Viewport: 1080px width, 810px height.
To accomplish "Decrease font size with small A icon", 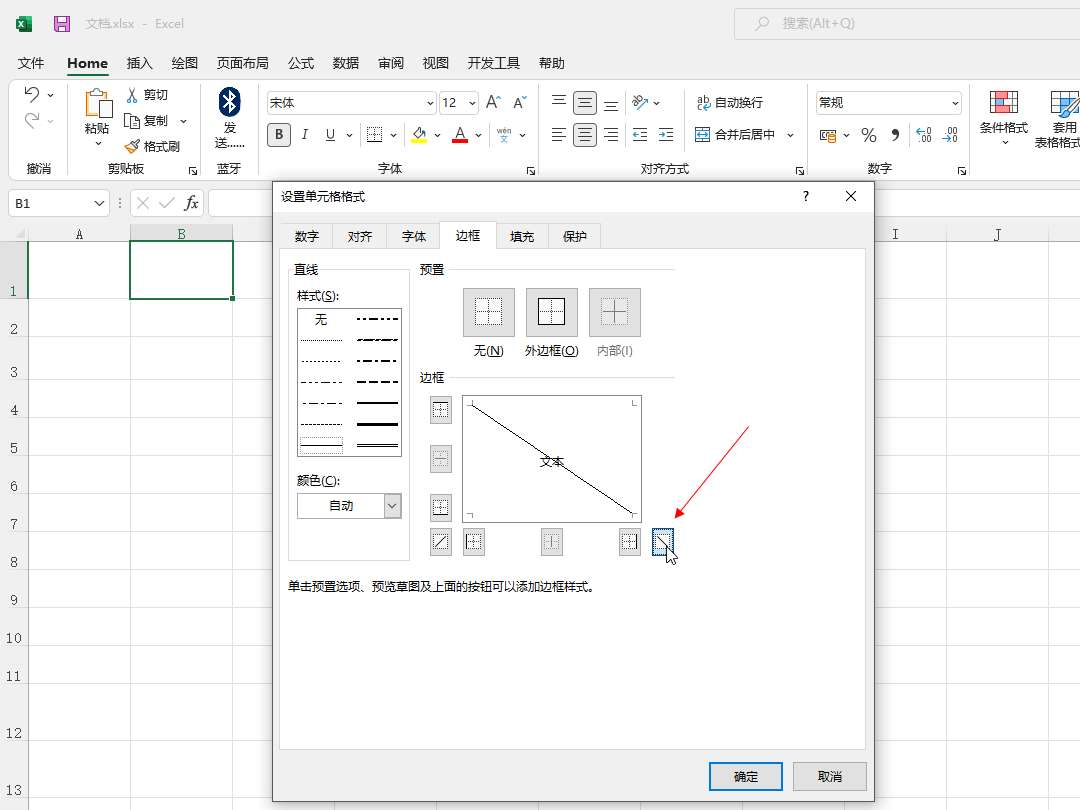I will coord(520,103).
